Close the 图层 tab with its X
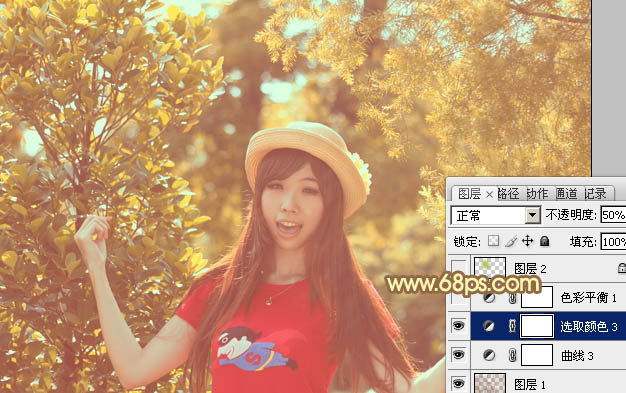This screenshot has width=626, height=393. pos(489,195)
